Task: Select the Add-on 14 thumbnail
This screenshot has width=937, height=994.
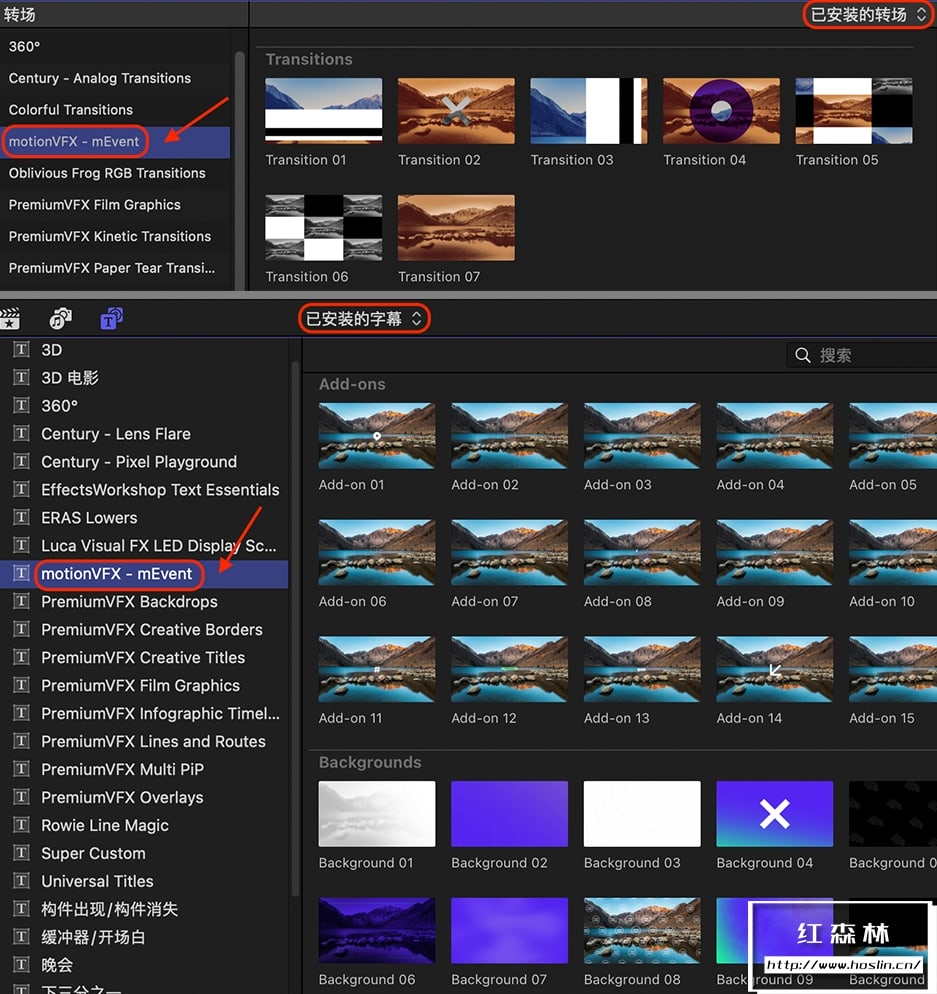Action: (x=775, y=669)
